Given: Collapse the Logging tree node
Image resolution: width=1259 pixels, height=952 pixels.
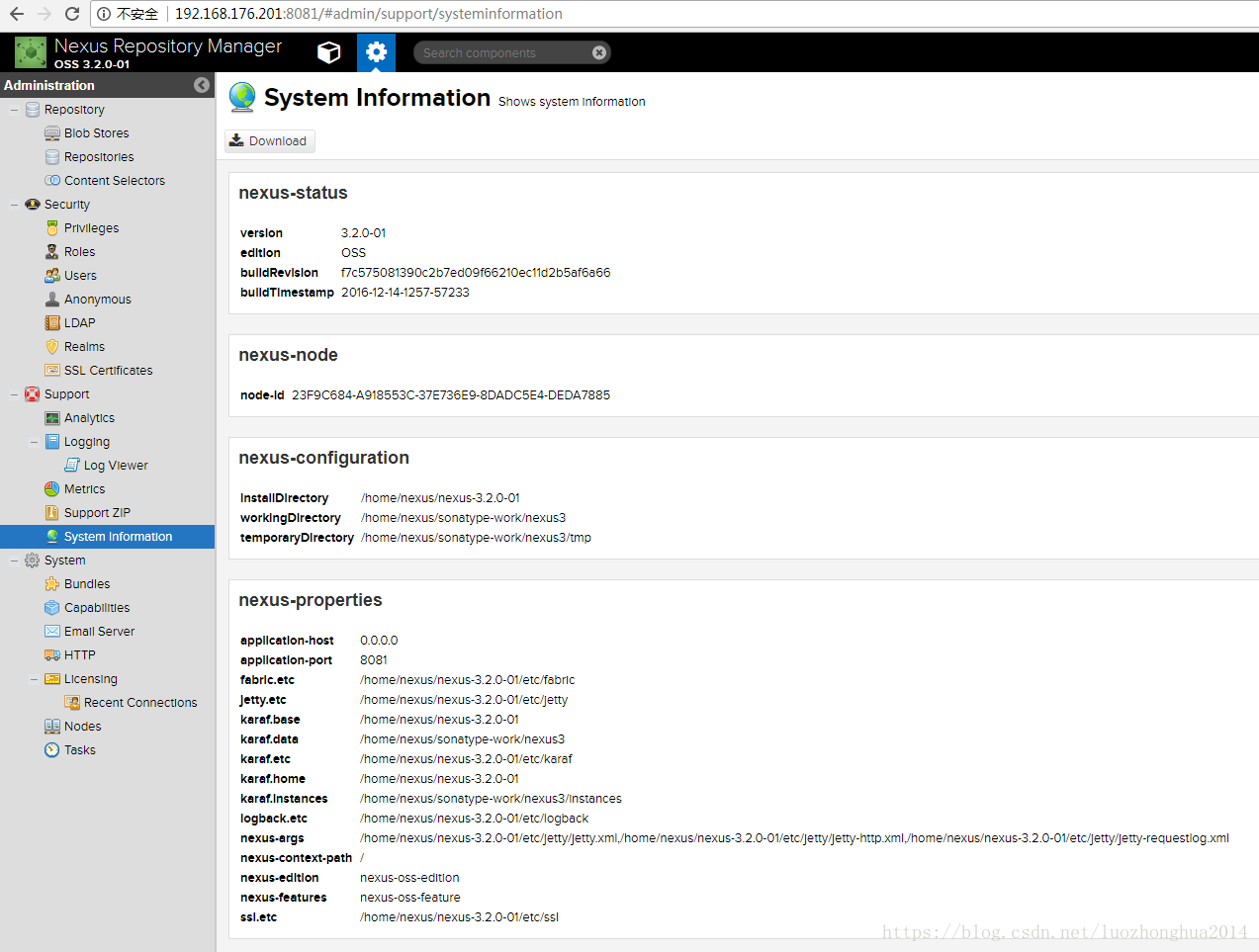Looking at the screenshot, I should (34, 442).
